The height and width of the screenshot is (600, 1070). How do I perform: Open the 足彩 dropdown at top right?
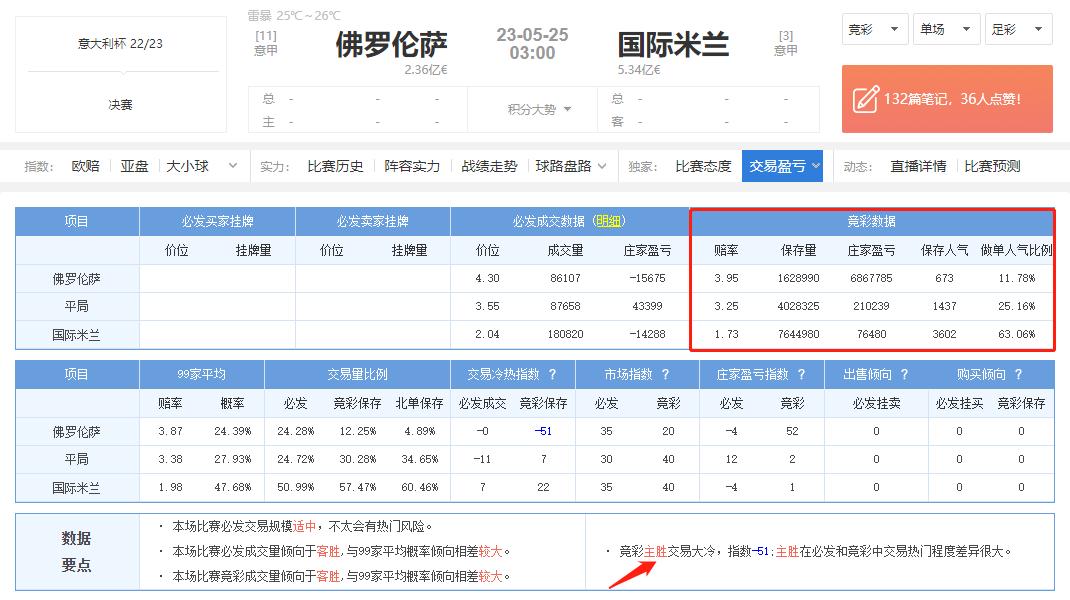[x=1018, y=29]
